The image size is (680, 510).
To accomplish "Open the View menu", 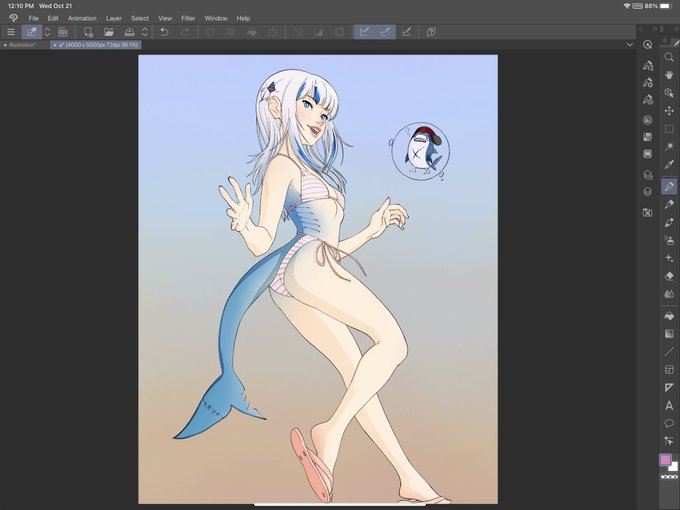I will tap(165, 18).
